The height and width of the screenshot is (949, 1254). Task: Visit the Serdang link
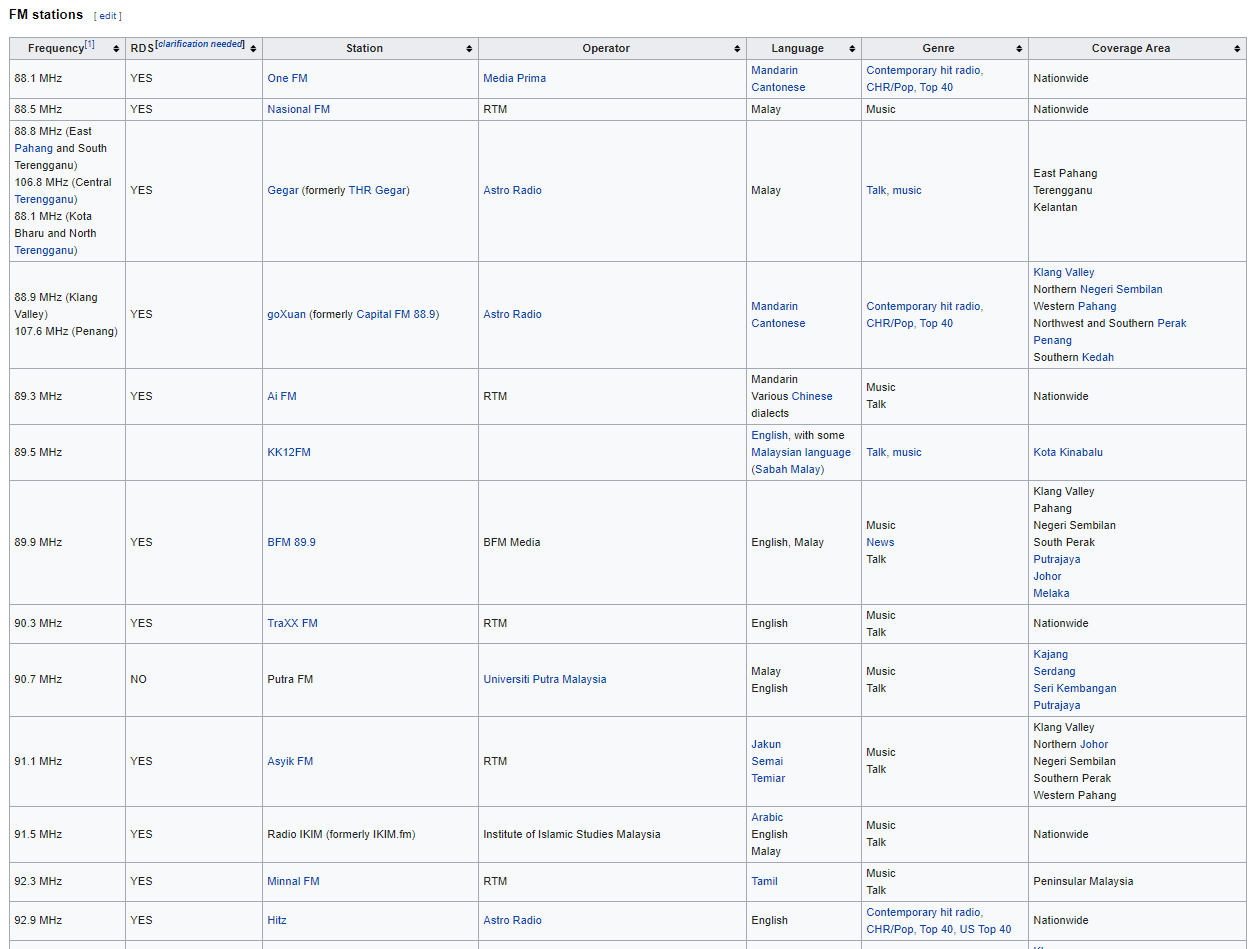[1054, 672]
